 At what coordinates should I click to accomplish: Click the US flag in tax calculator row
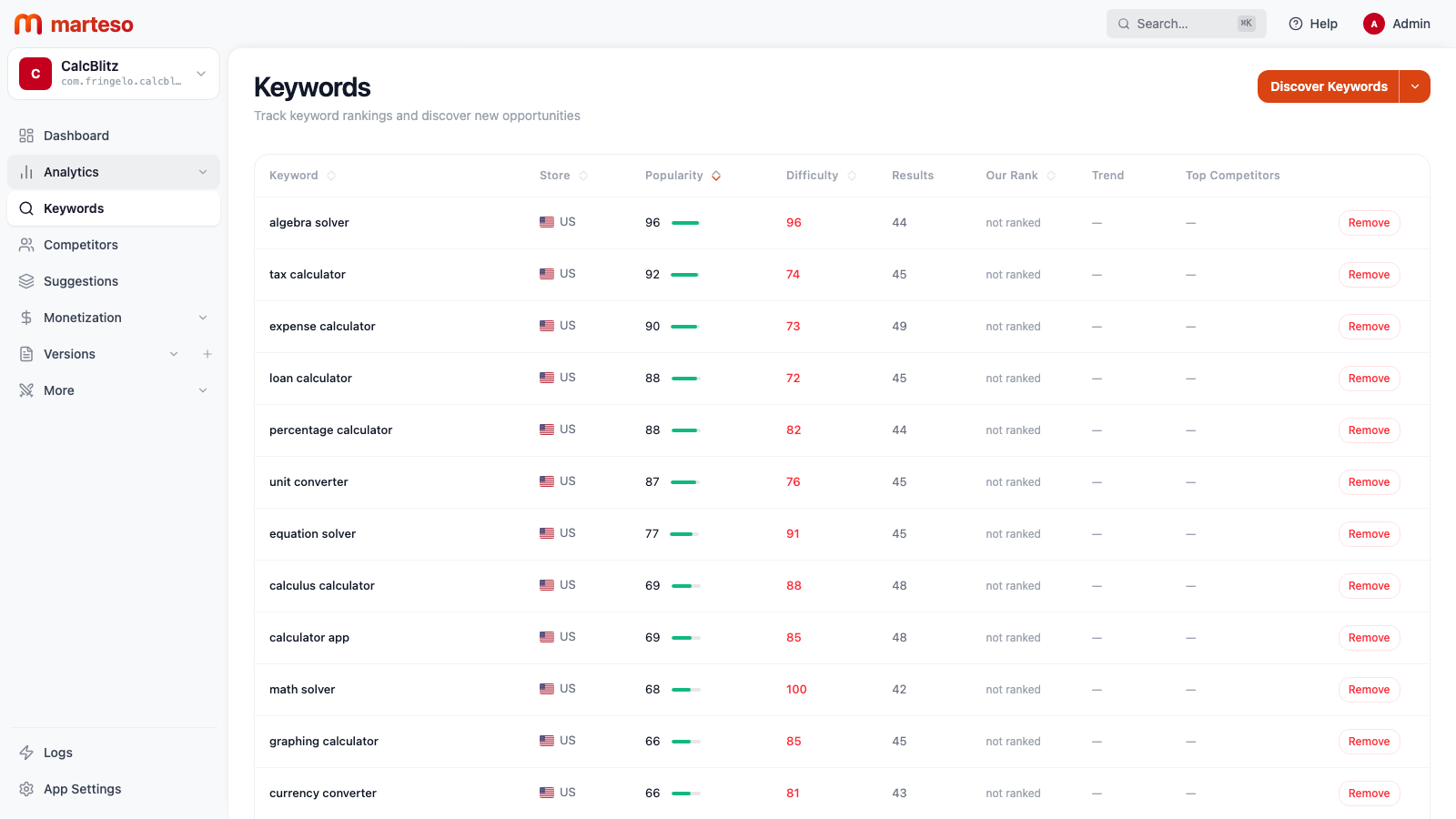tap(547, 274)
